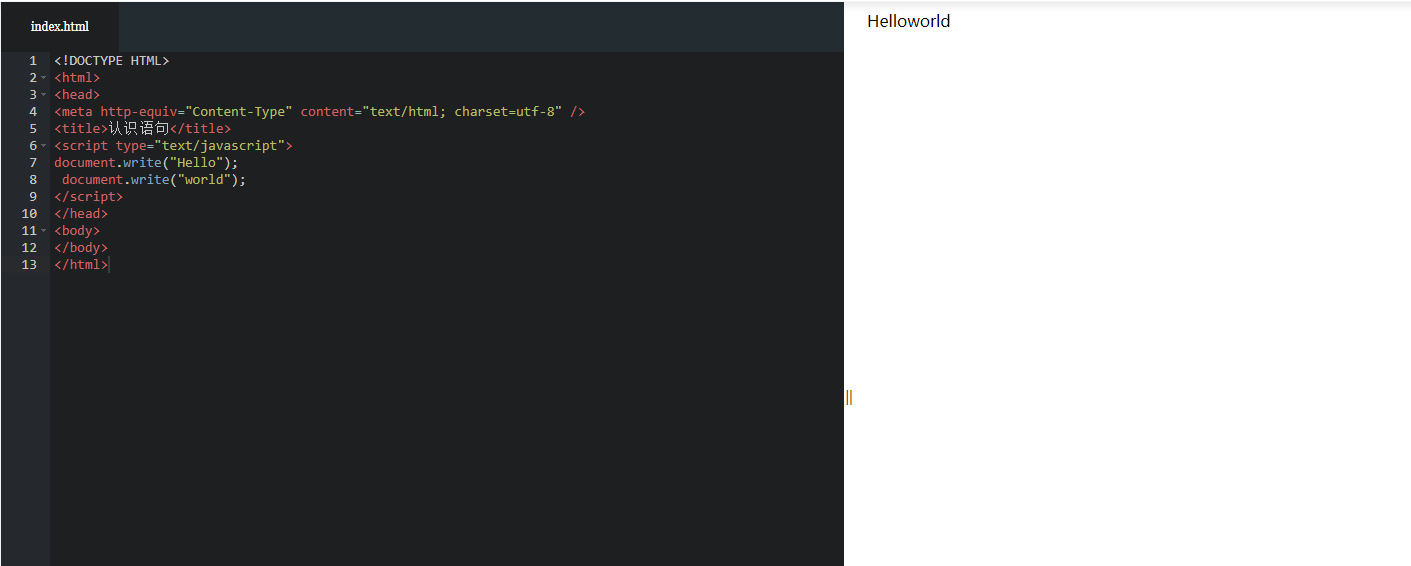This screenshot has height=566, width=1411.
Task: Collapse the head tag fold arrow
Action: [x=44, y=95]
